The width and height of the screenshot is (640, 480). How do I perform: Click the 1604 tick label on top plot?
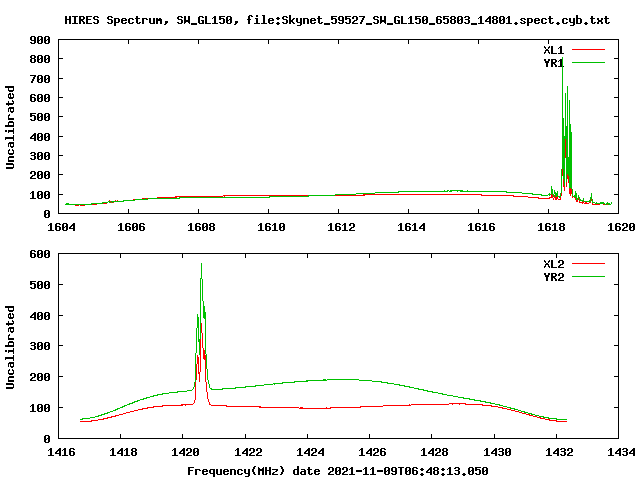point(61,227)
